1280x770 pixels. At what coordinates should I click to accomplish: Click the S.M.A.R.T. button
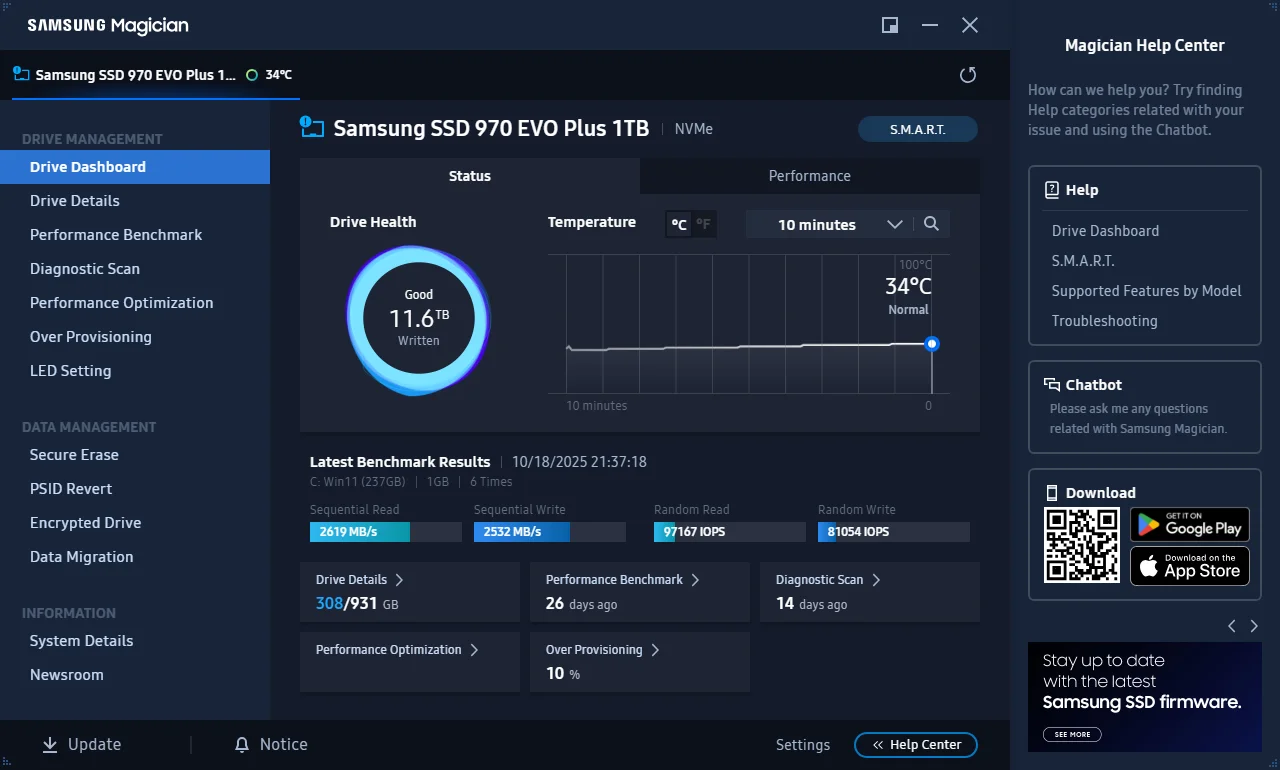pyautogui.click(x=918, y=130)
